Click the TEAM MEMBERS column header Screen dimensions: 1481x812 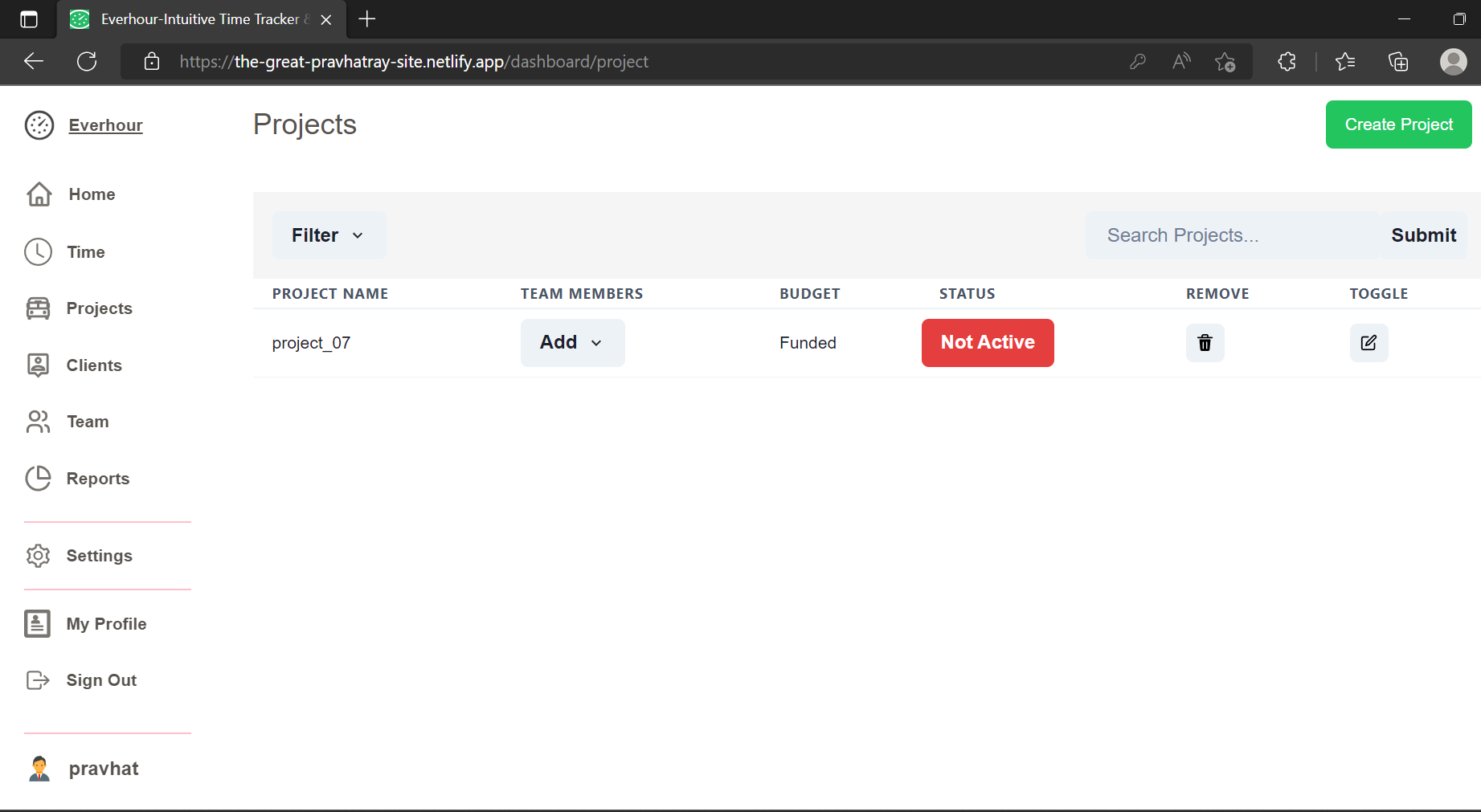pyautogui.click(x=582, y=294)
